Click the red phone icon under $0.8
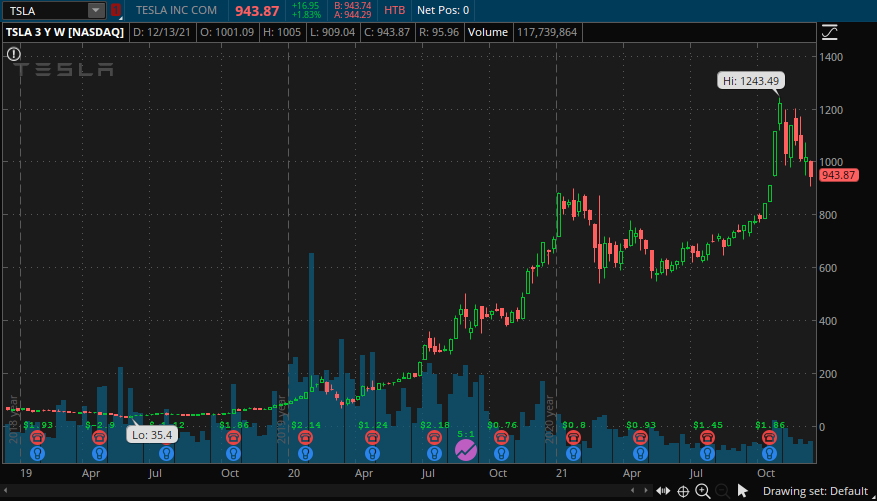 (x=573, y=437)
